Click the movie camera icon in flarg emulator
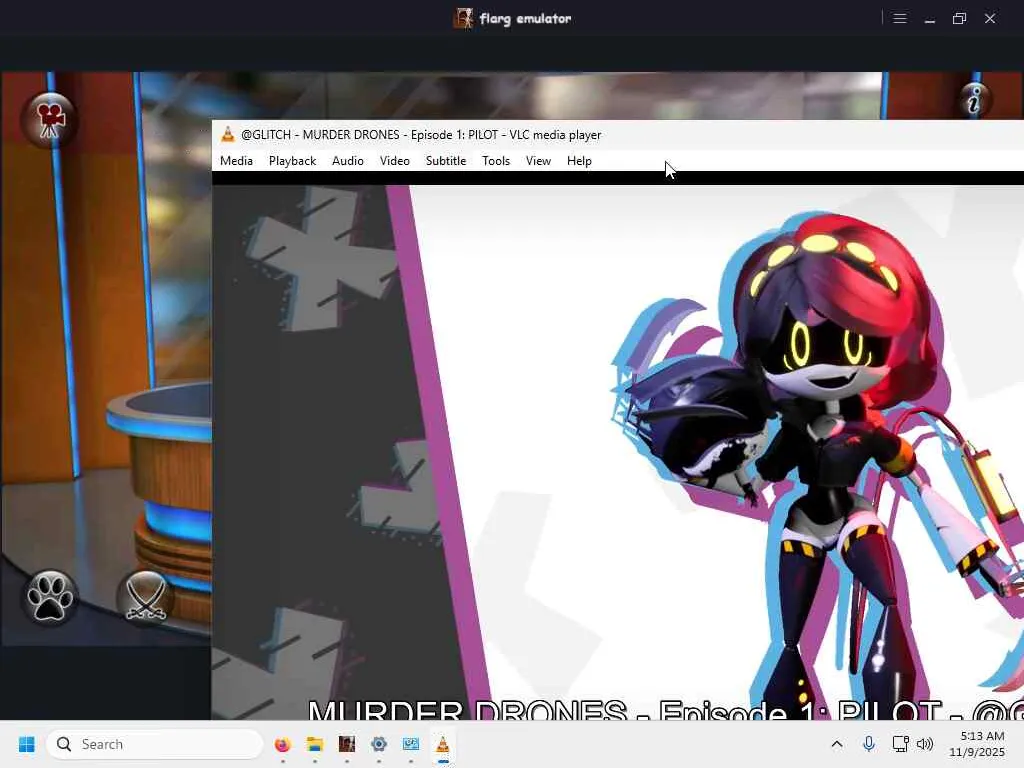This screenshot has width=1024, height=768. point(49,120)
